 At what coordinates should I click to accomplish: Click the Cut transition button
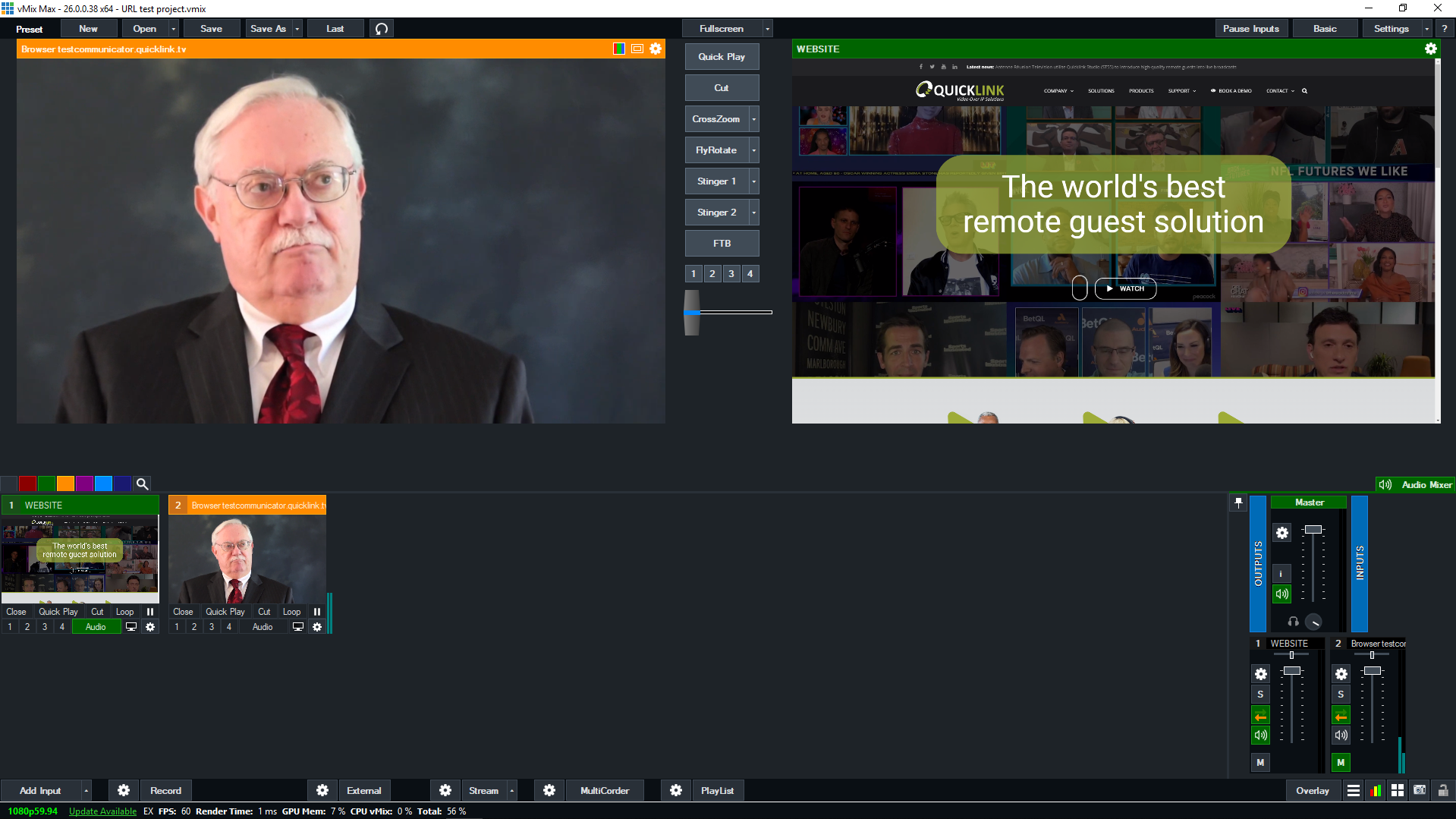click(x=722, y=88)
